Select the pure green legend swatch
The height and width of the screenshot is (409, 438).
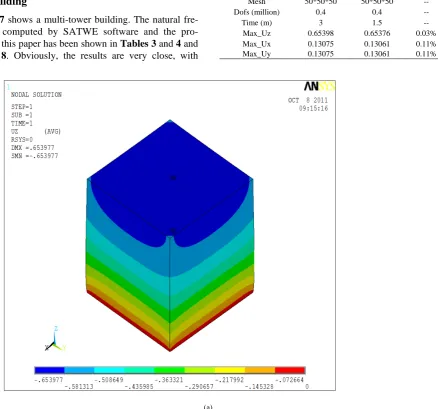170,370
